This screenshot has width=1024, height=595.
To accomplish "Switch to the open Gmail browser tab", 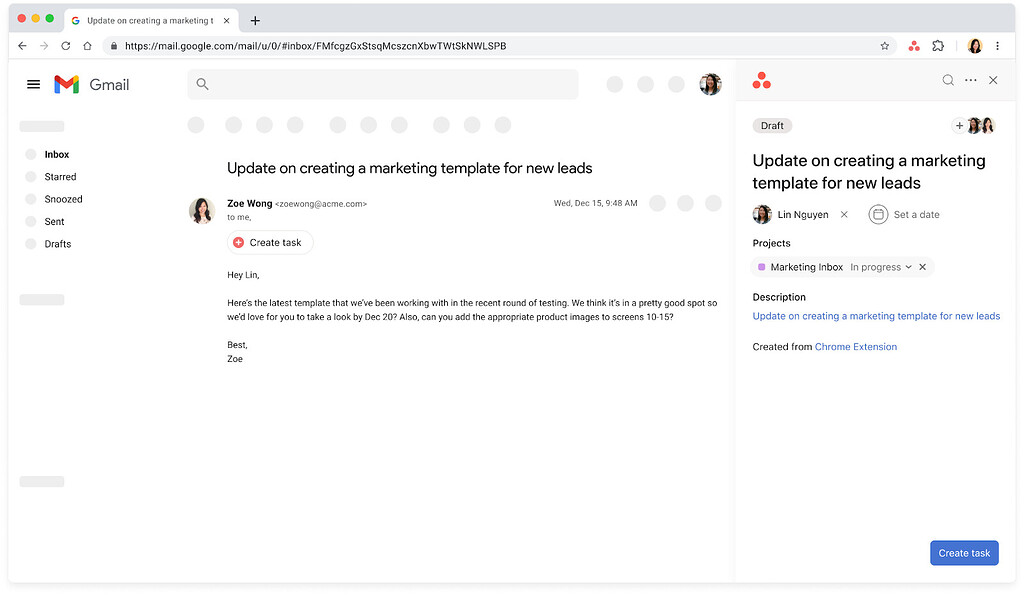I will point(150,20).
